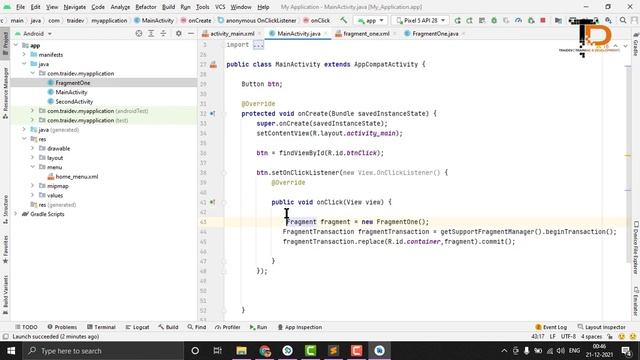Screen dimensions: 640x360
Task: Click the first Apply Changes rerun icon
Action: point(457,20)
